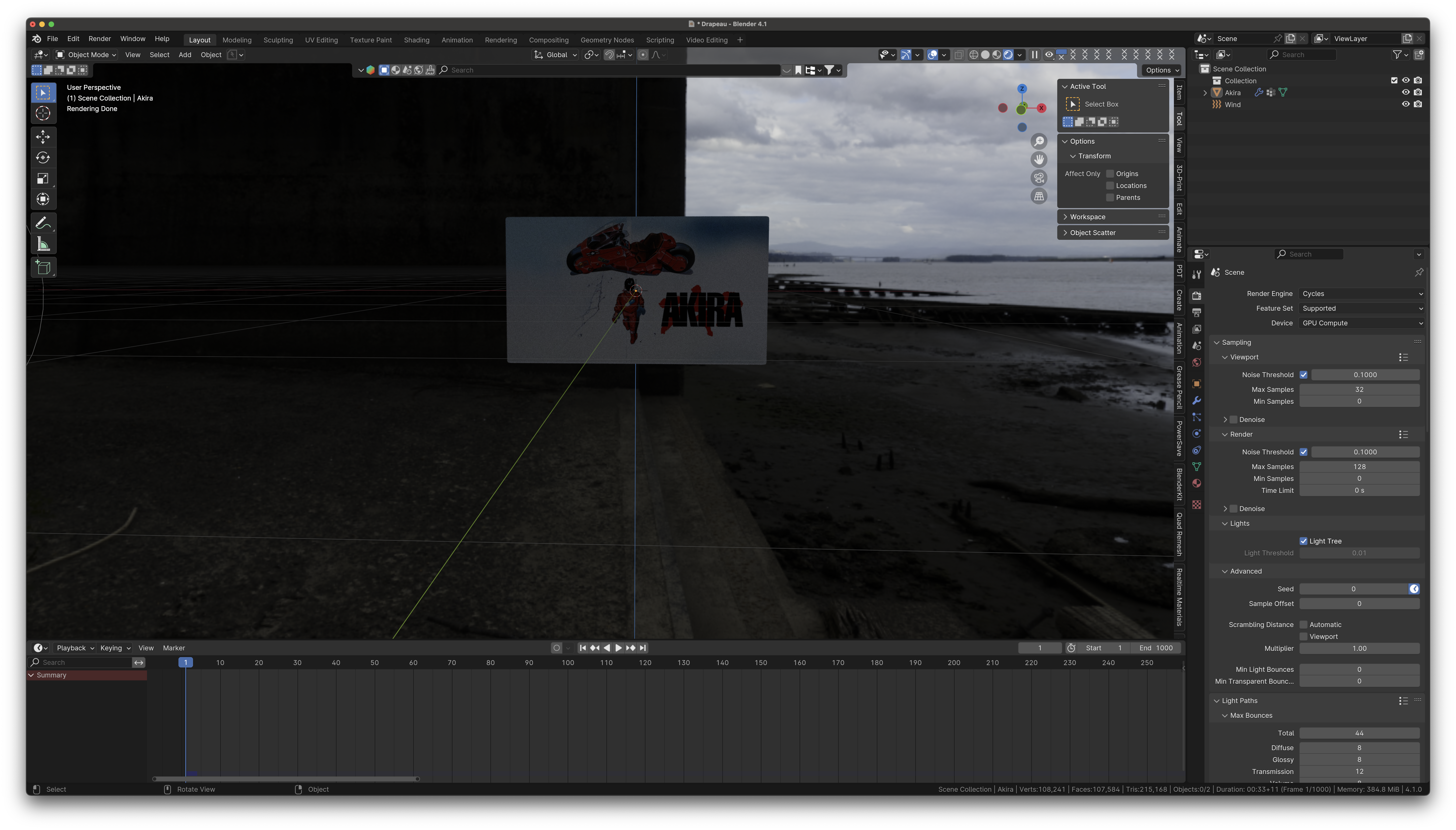The height and width of the screenshot is (830, 1456).
Task: Click the hand pan viewport gizmo
Action: click(x=1039, y=160)
